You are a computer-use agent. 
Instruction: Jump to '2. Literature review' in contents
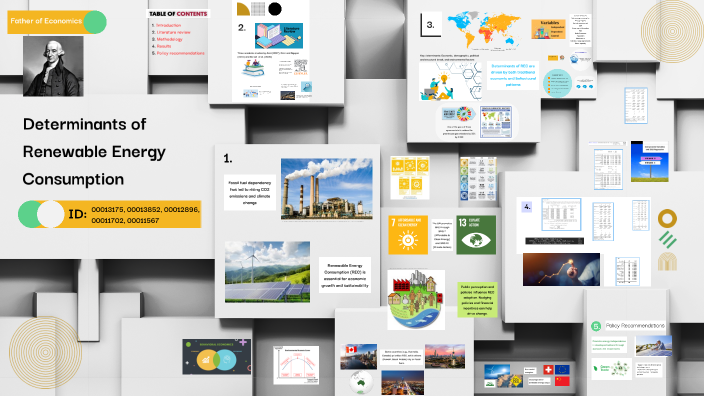(171, 32)
